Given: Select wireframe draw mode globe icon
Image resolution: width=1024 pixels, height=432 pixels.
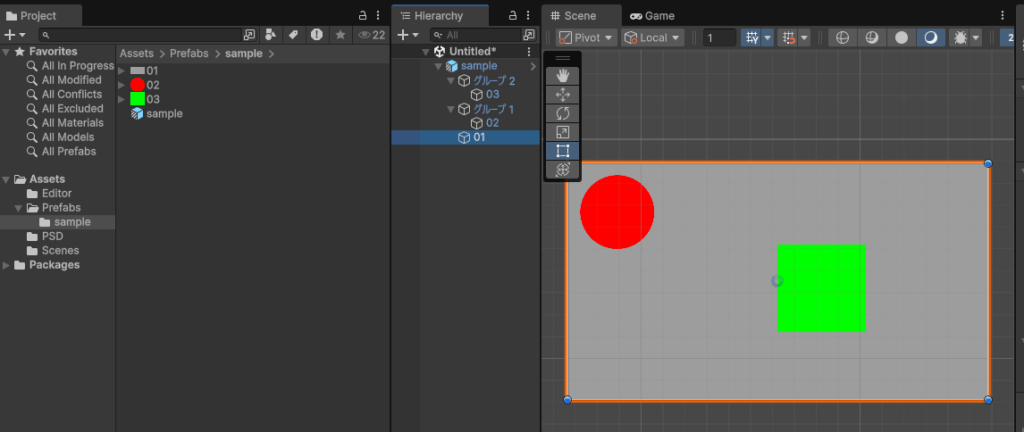Looking at the screenshot, I should point(842,38).
